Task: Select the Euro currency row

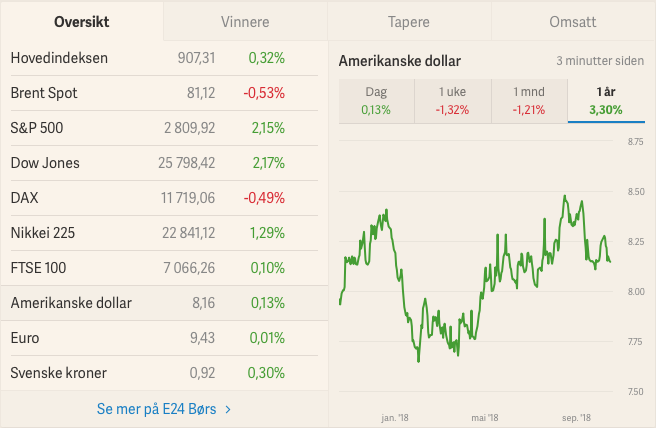Action: 164,338
